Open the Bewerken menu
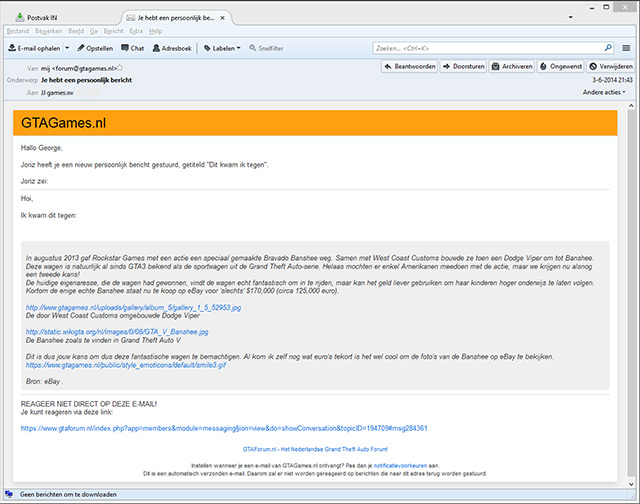 coord(49,31)
